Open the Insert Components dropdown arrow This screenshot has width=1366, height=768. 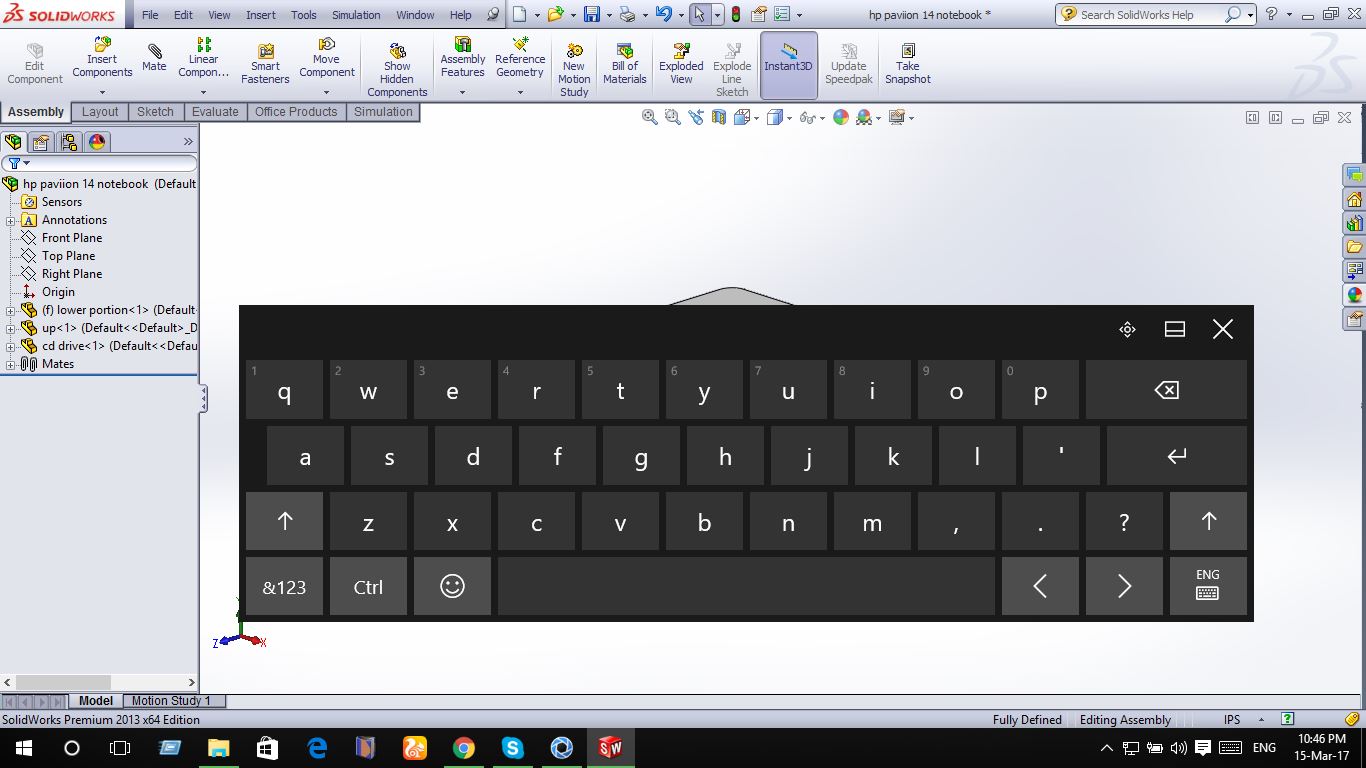coord(102,92)
